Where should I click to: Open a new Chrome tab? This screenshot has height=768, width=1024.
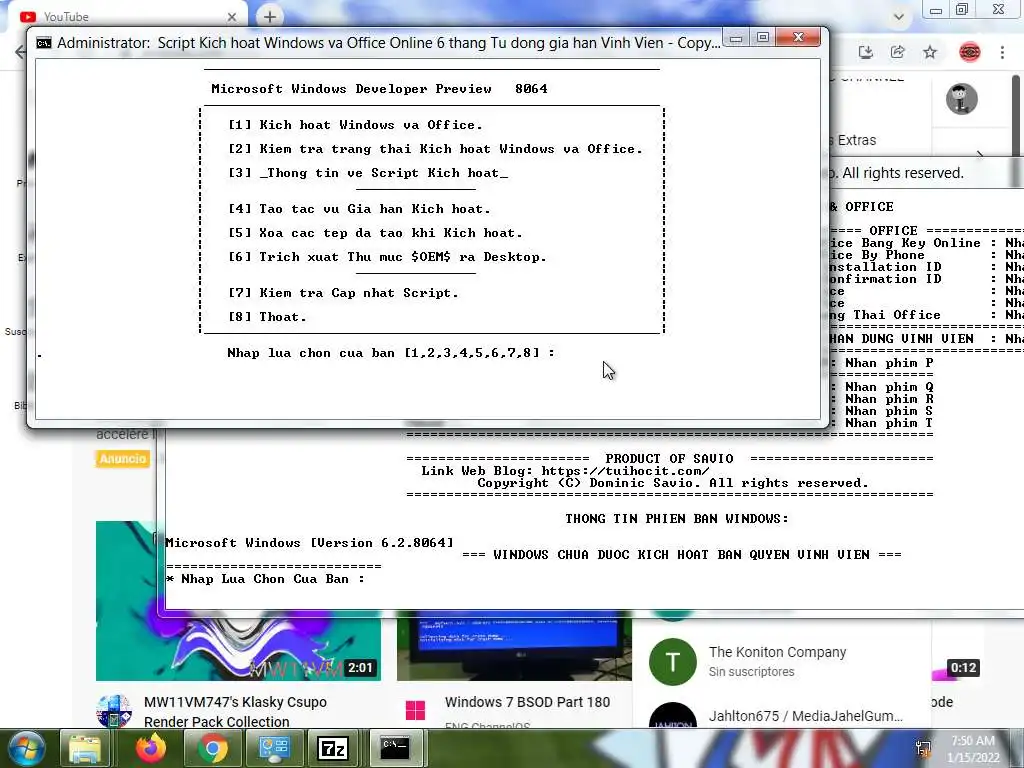(270, 16)
